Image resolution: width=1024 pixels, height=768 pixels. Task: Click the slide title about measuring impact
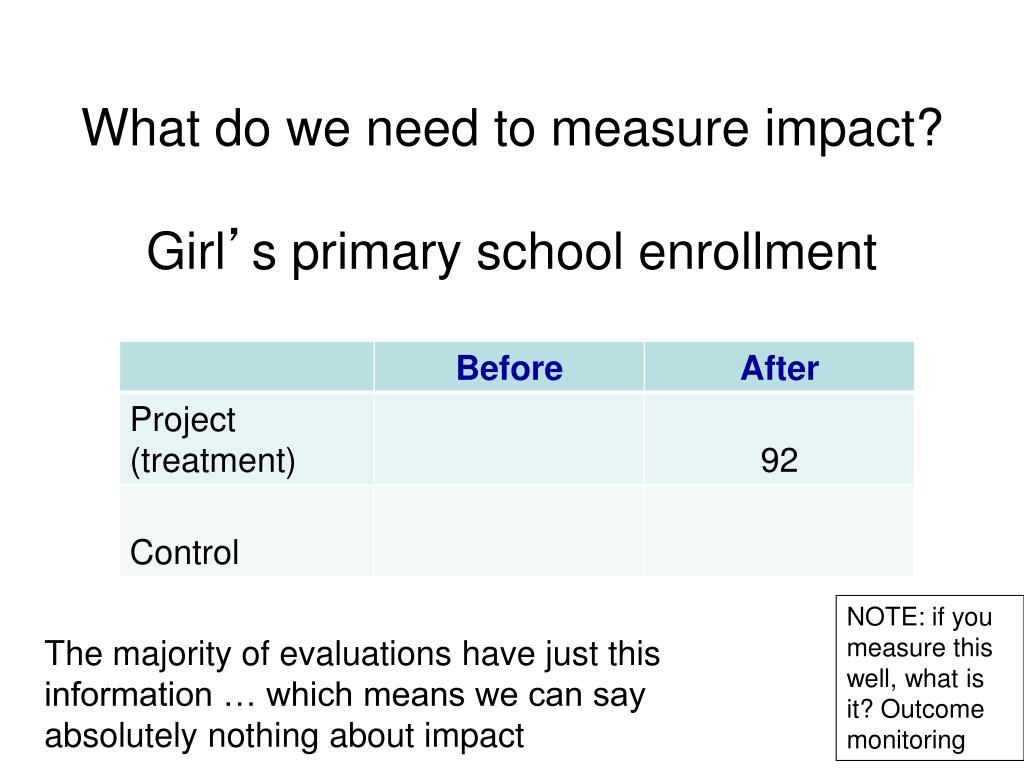(x=512, y=128)
